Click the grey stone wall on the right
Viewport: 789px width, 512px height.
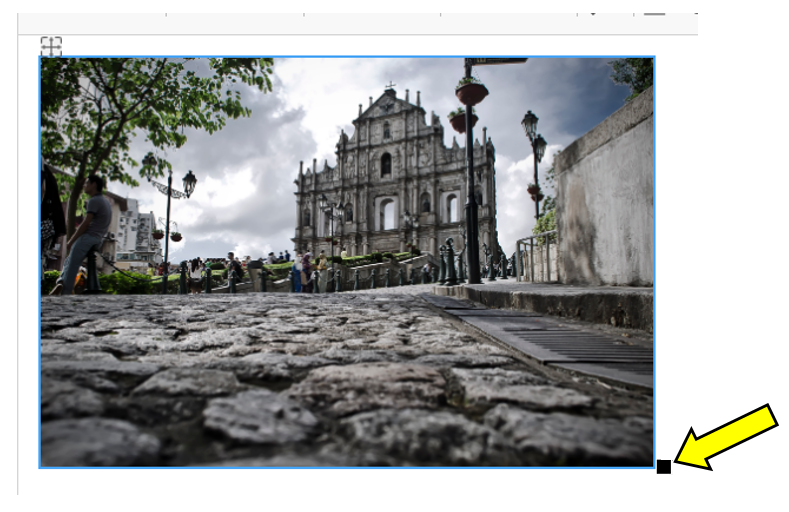pos(605,210)
